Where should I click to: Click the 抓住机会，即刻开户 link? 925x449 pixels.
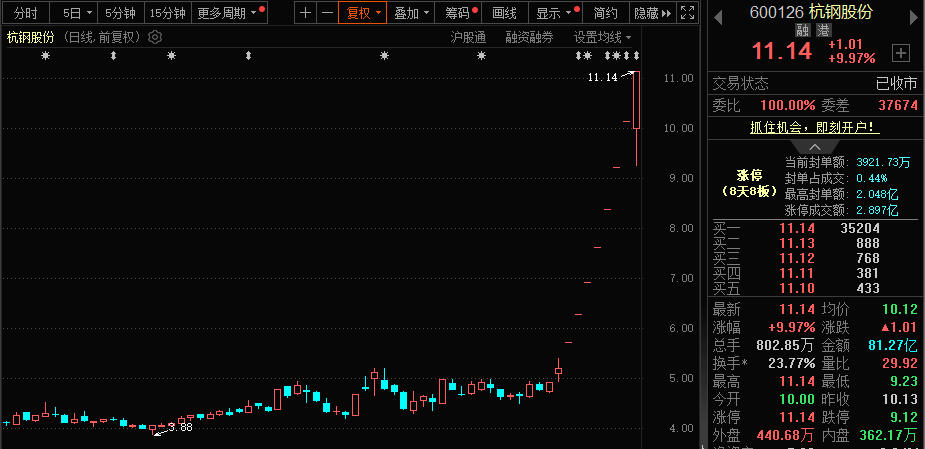815,127
